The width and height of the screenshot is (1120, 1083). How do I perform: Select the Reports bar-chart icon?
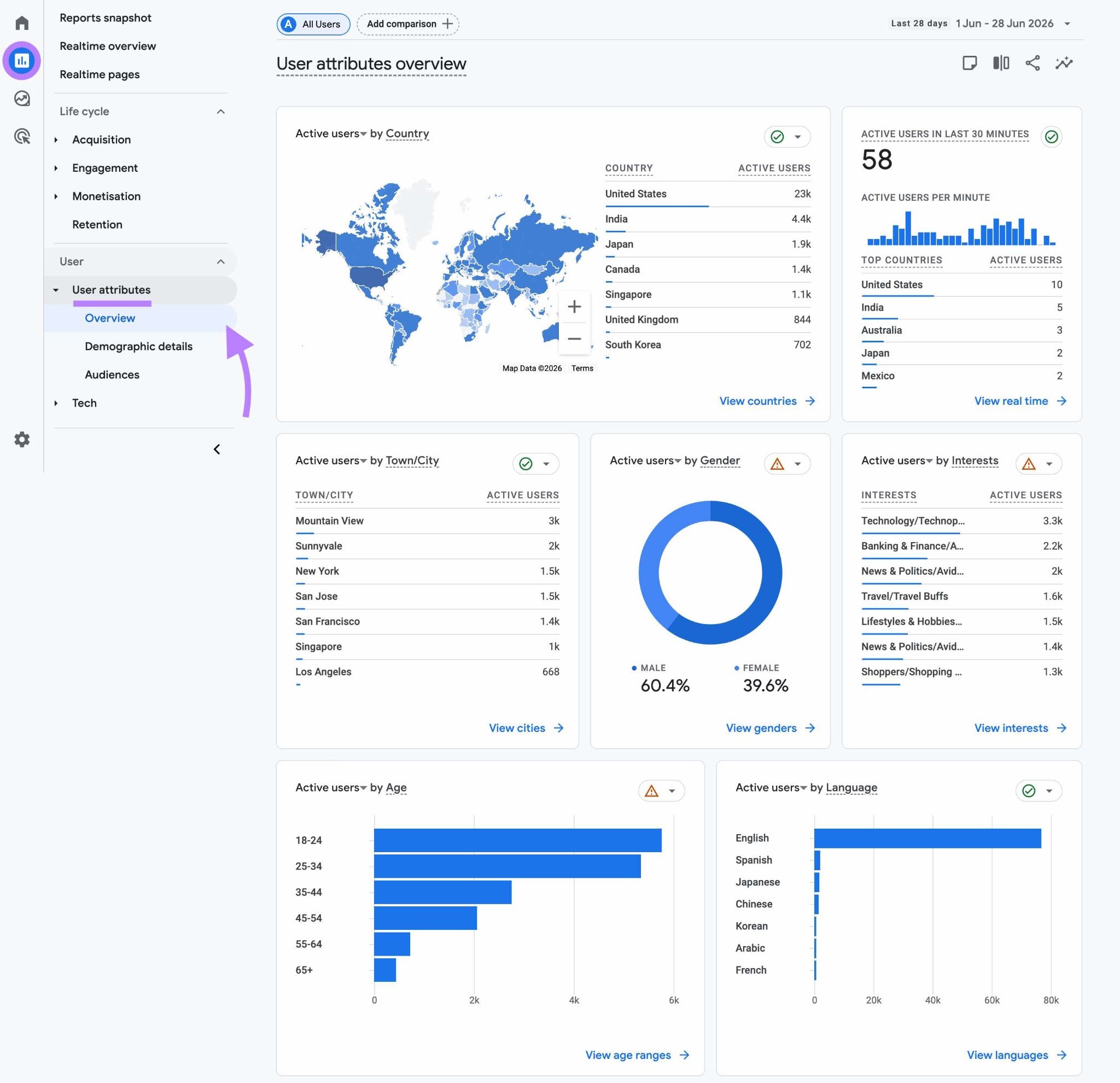[x=22, y=61]
